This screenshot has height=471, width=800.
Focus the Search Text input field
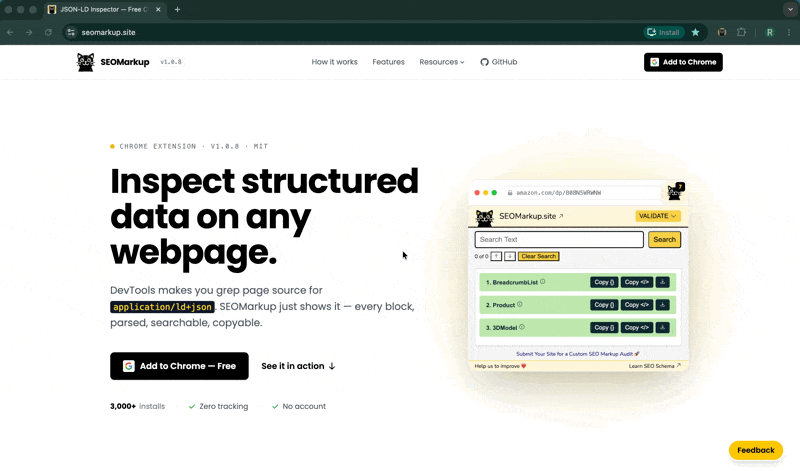559,239
